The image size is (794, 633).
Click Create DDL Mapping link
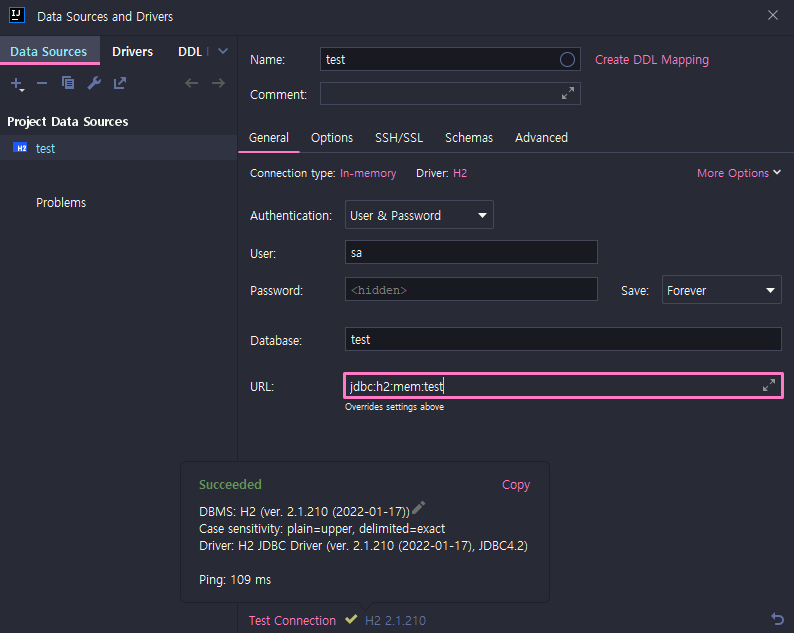tap(652, 60)
